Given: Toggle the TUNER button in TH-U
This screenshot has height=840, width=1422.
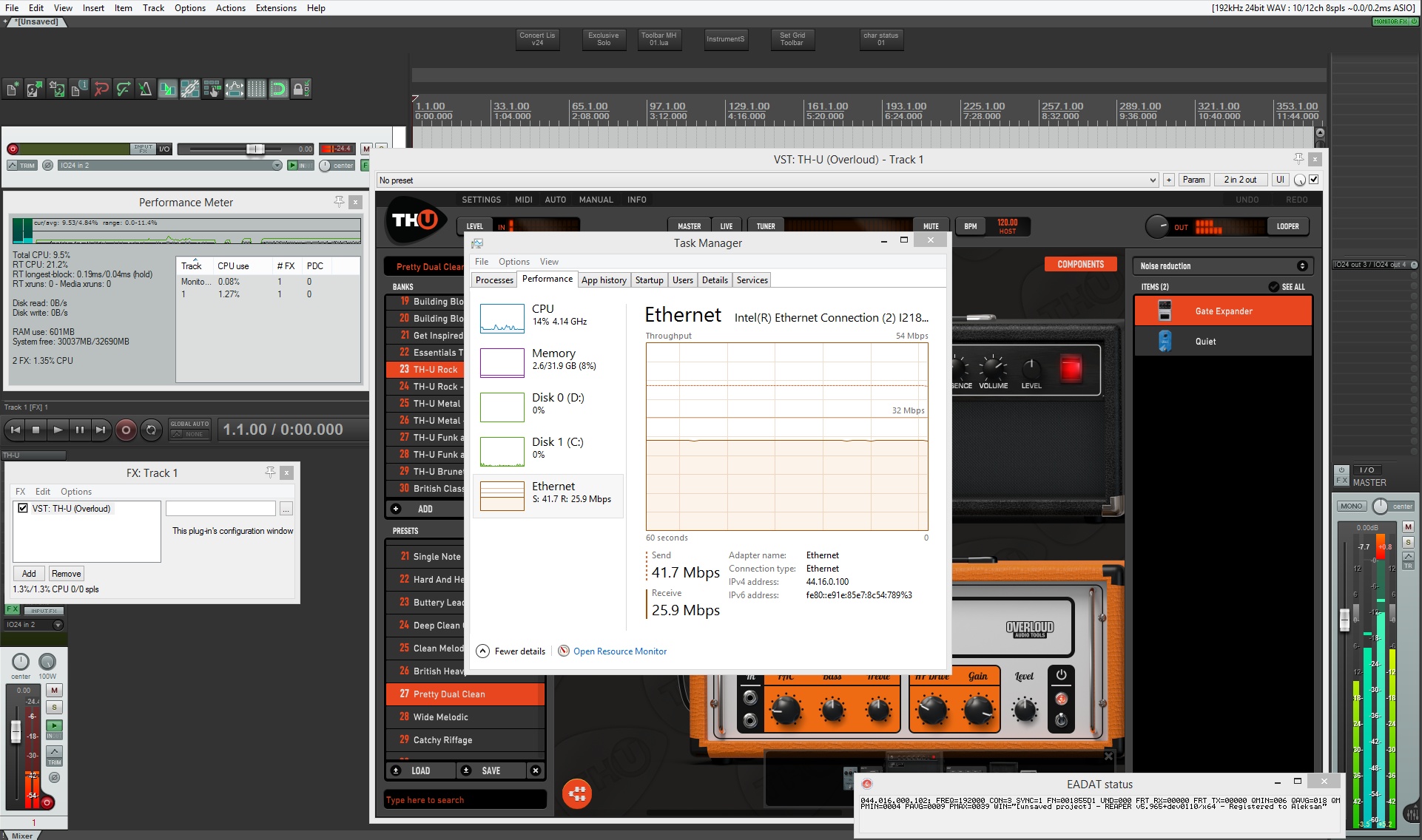Looking at the screenshot, I should point(766,226).
